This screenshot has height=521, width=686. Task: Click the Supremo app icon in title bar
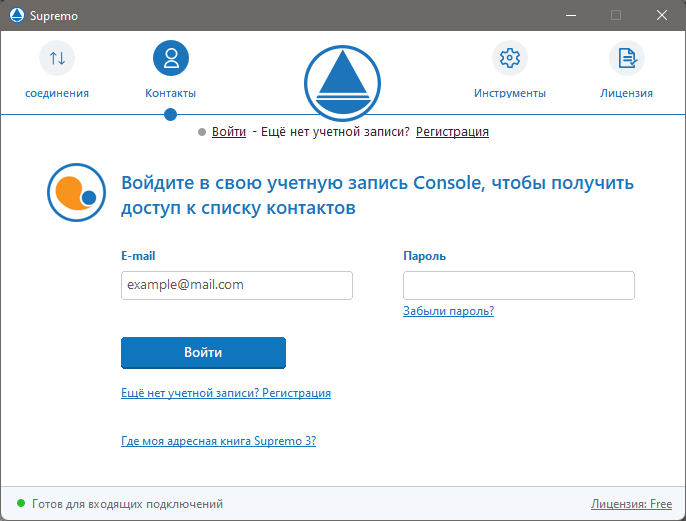pyautogui.click(x=15, y=15)
